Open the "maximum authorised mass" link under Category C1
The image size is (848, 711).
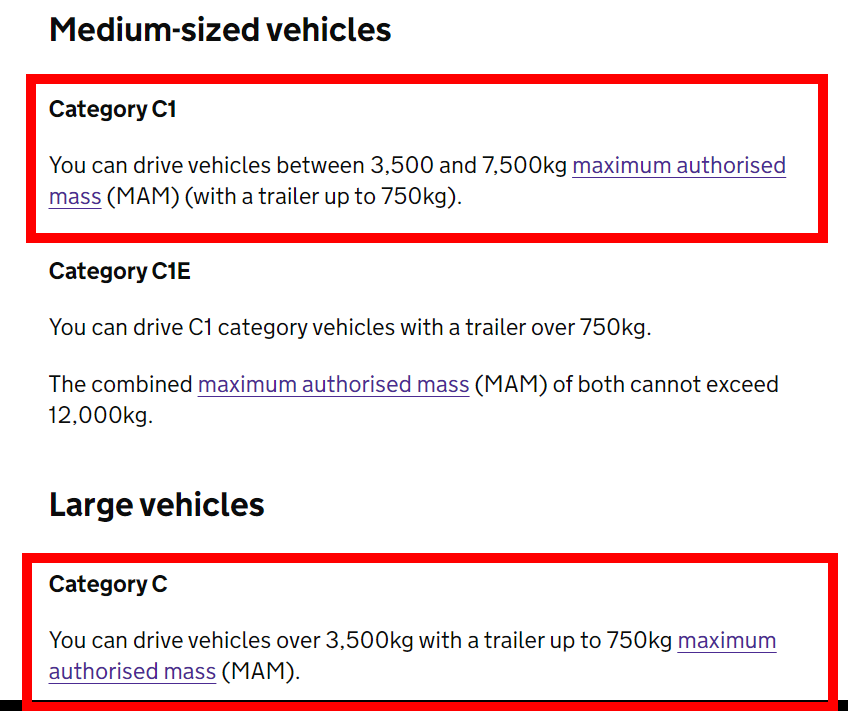click(678, 165)
